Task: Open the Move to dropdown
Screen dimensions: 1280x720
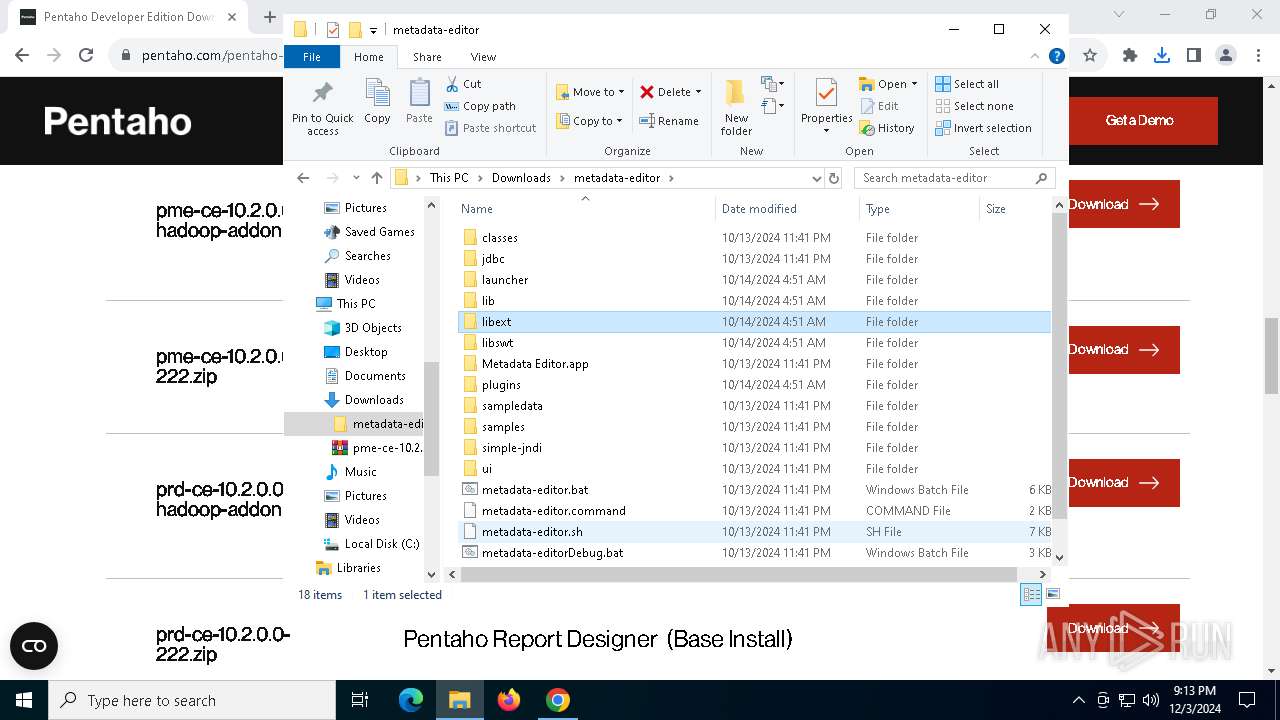Action: [x=590, y=92]
